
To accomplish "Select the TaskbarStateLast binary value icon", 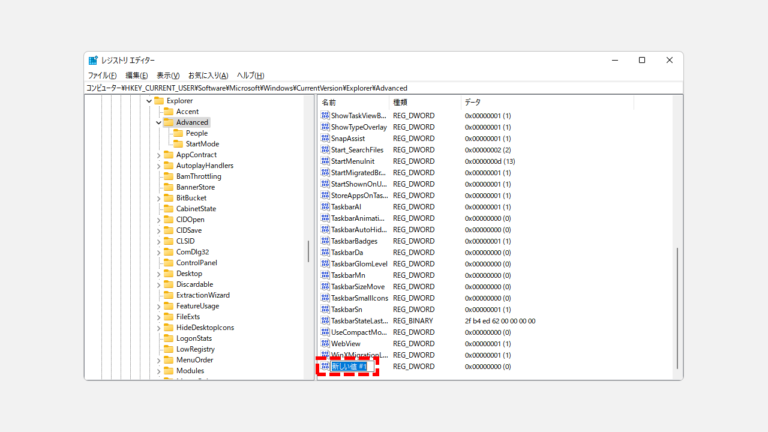I will click(x=325, y=321).
